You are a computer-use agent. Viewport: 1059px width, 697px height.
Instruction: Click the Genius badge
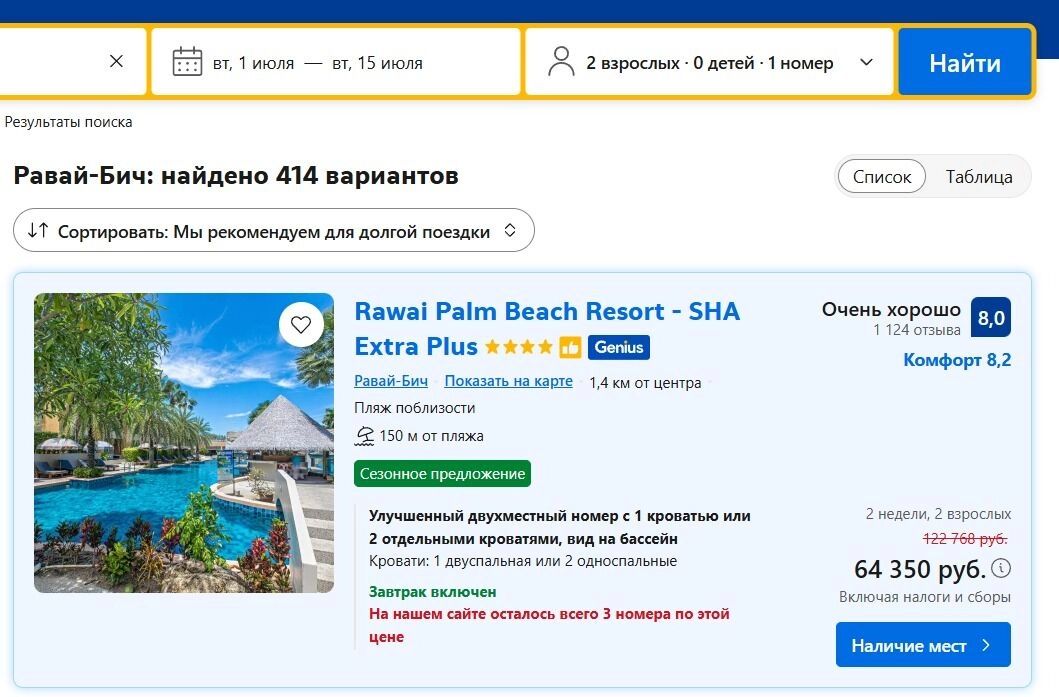619,347
